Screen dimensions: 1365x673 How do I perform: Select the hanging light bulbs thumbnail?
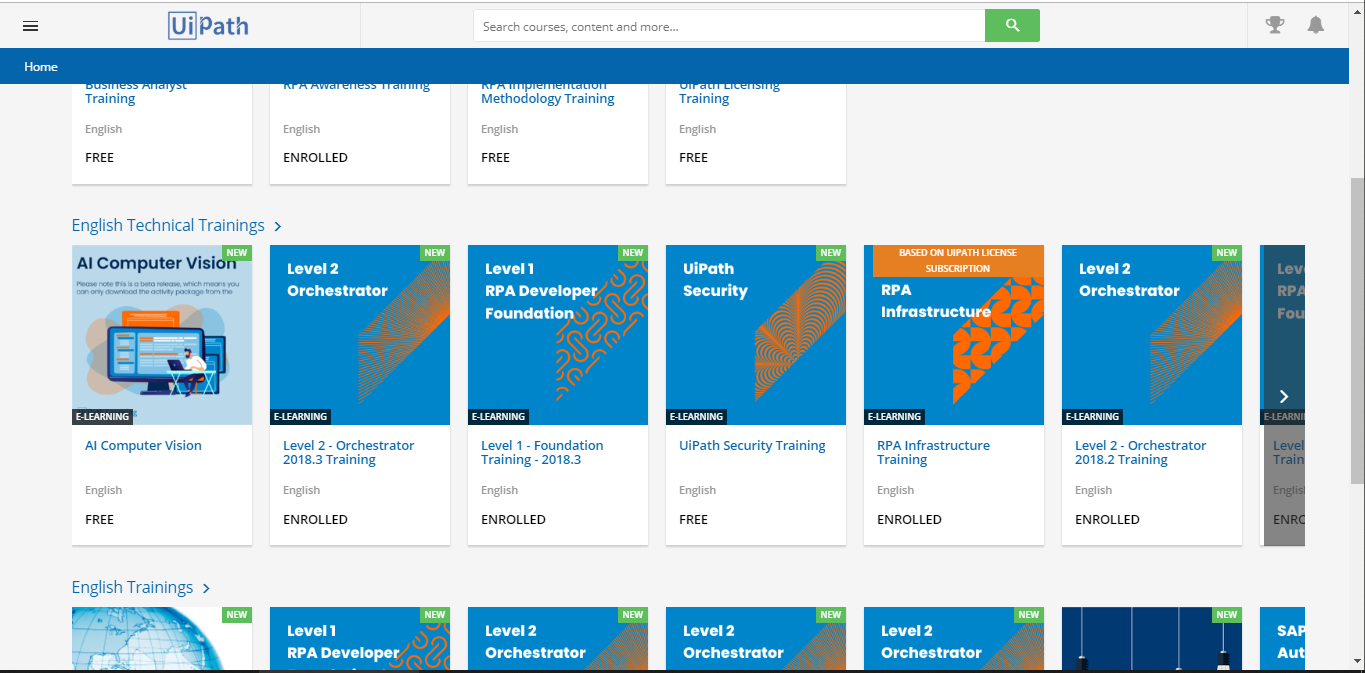(x=1152, y=638)
